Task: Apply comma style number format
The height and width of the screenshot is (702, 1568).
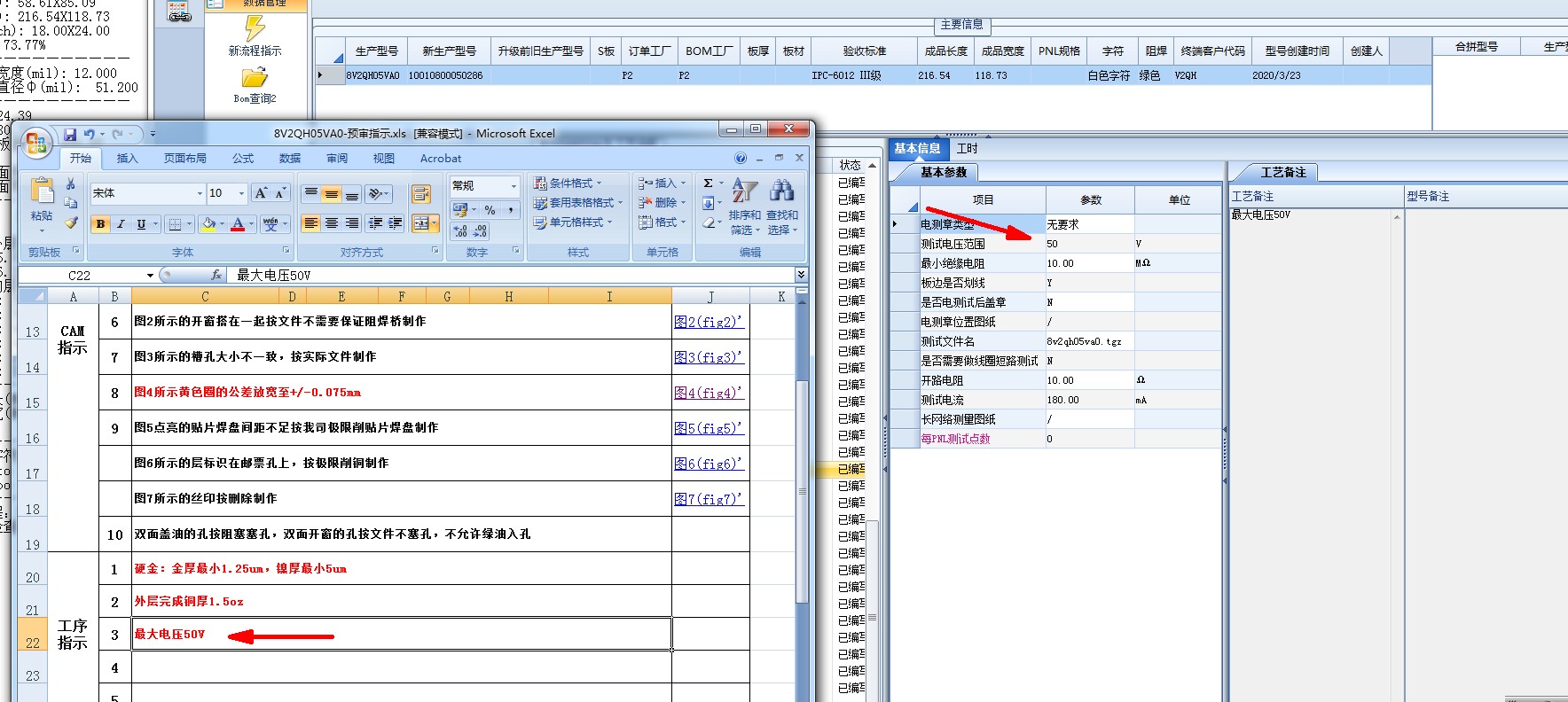Action: tap(511, 210)
